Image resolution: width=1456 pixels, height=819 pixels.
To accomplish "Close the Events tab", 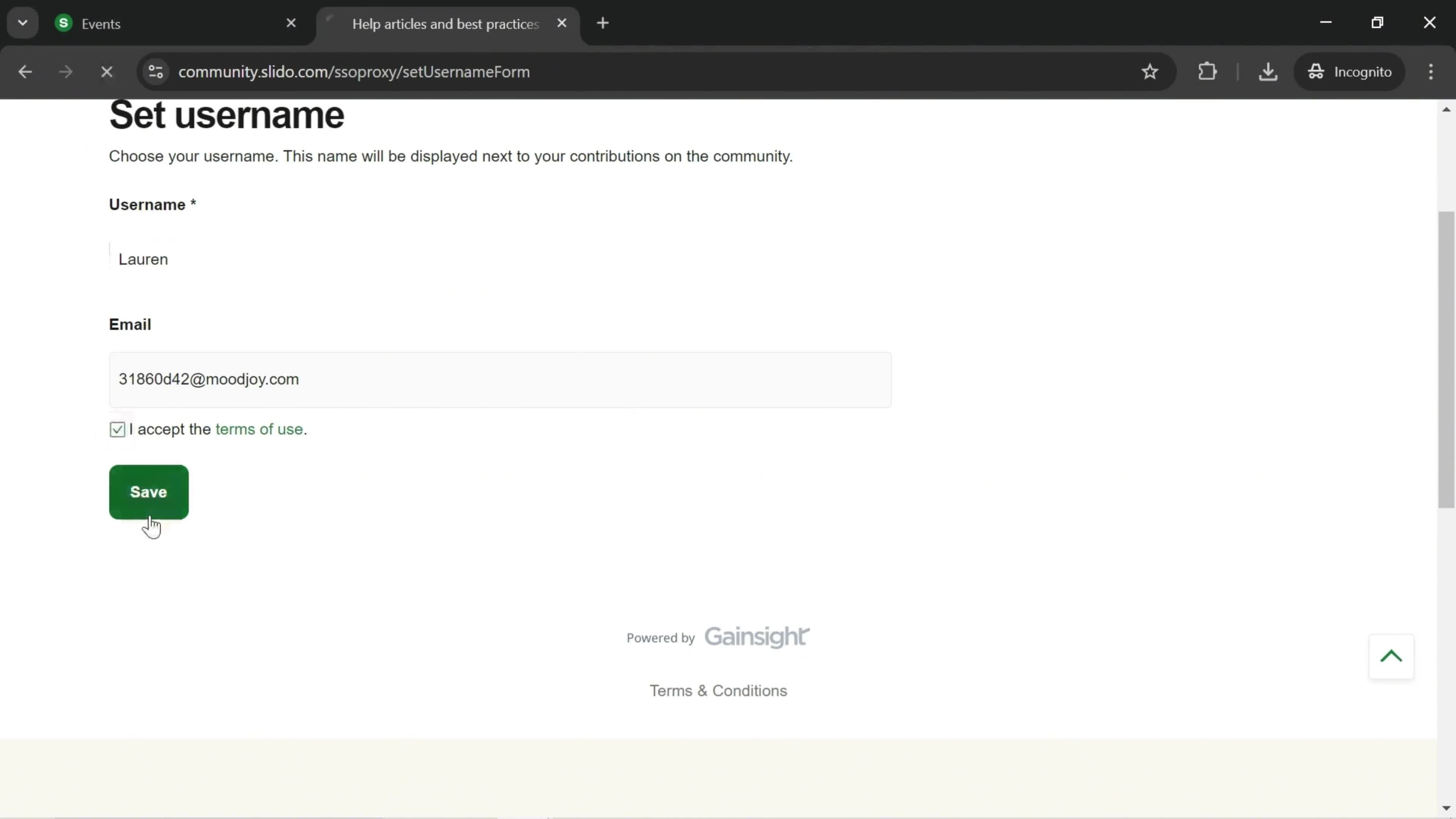I will pyautogui.click(x=291, y=23).
